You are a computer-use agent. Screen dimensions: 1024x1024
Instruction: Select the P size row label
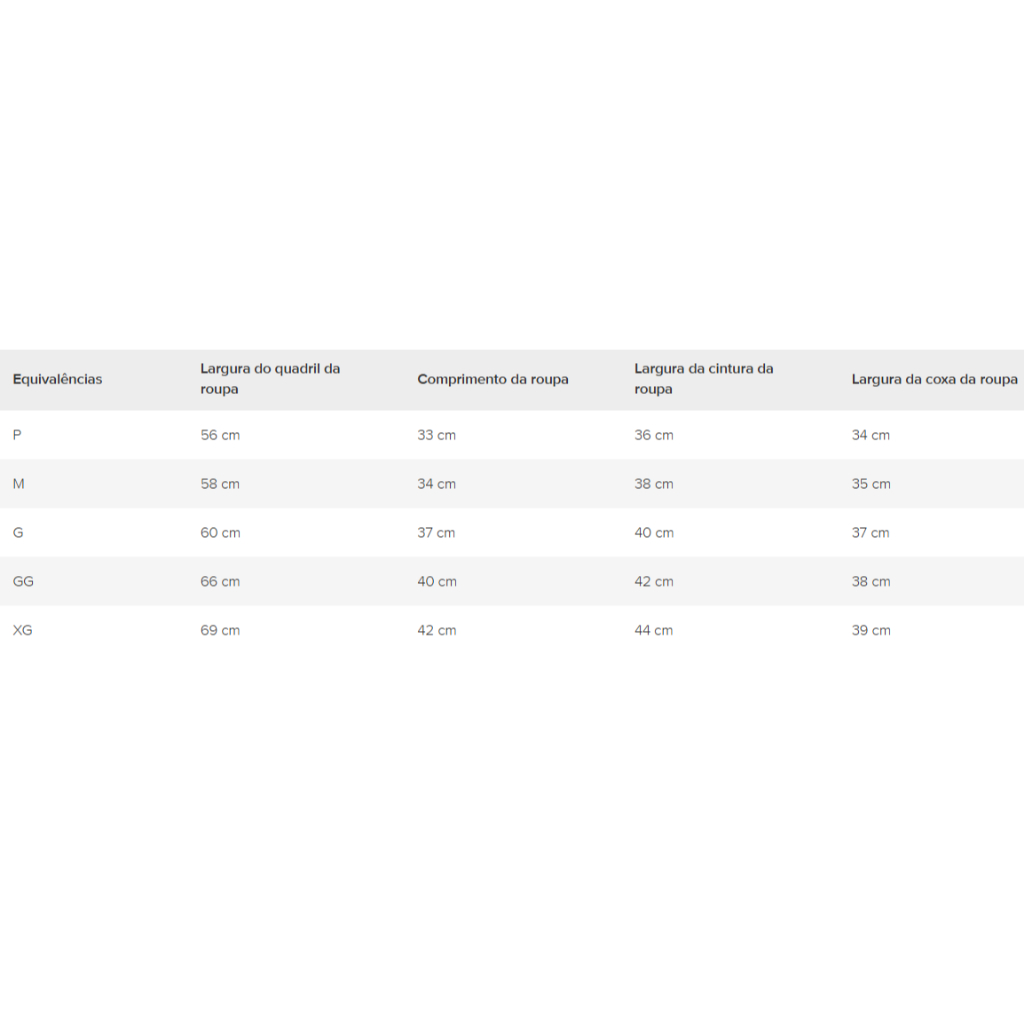pyautogui.click(x=17, y=435)
